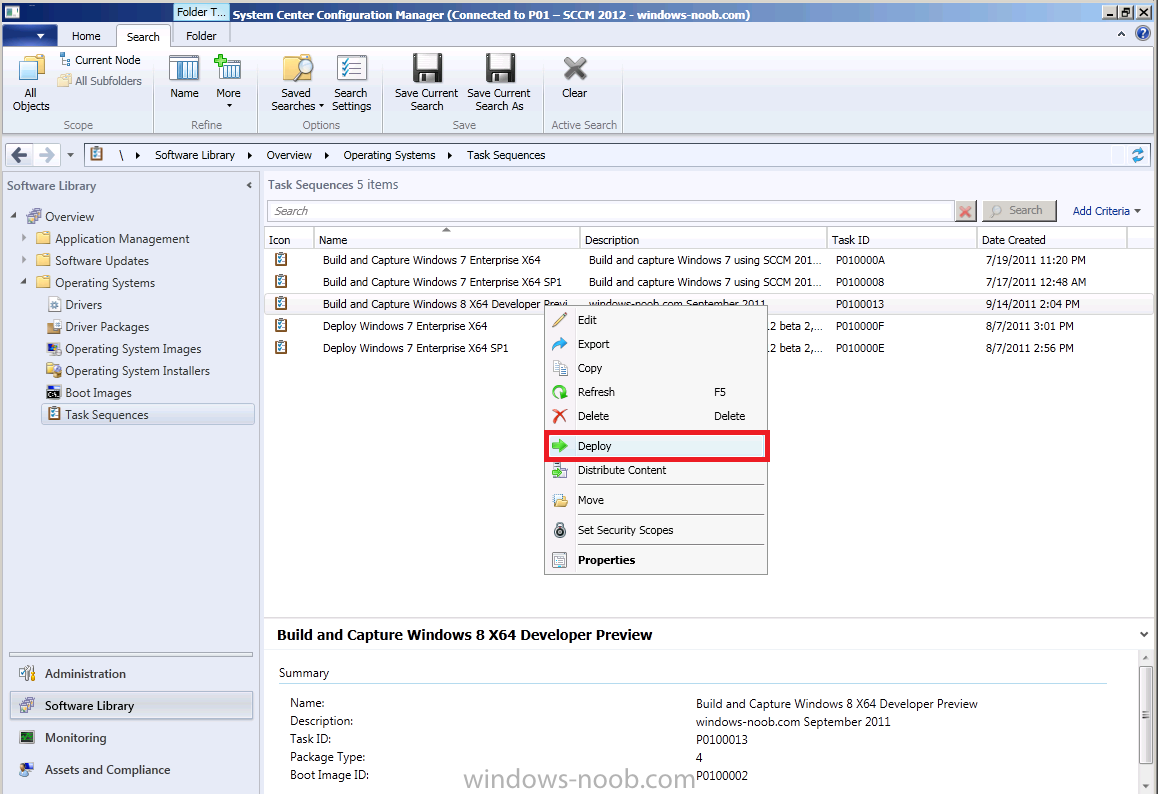
Task: Click the All Objects scope icon
Action: pos(31,83)
